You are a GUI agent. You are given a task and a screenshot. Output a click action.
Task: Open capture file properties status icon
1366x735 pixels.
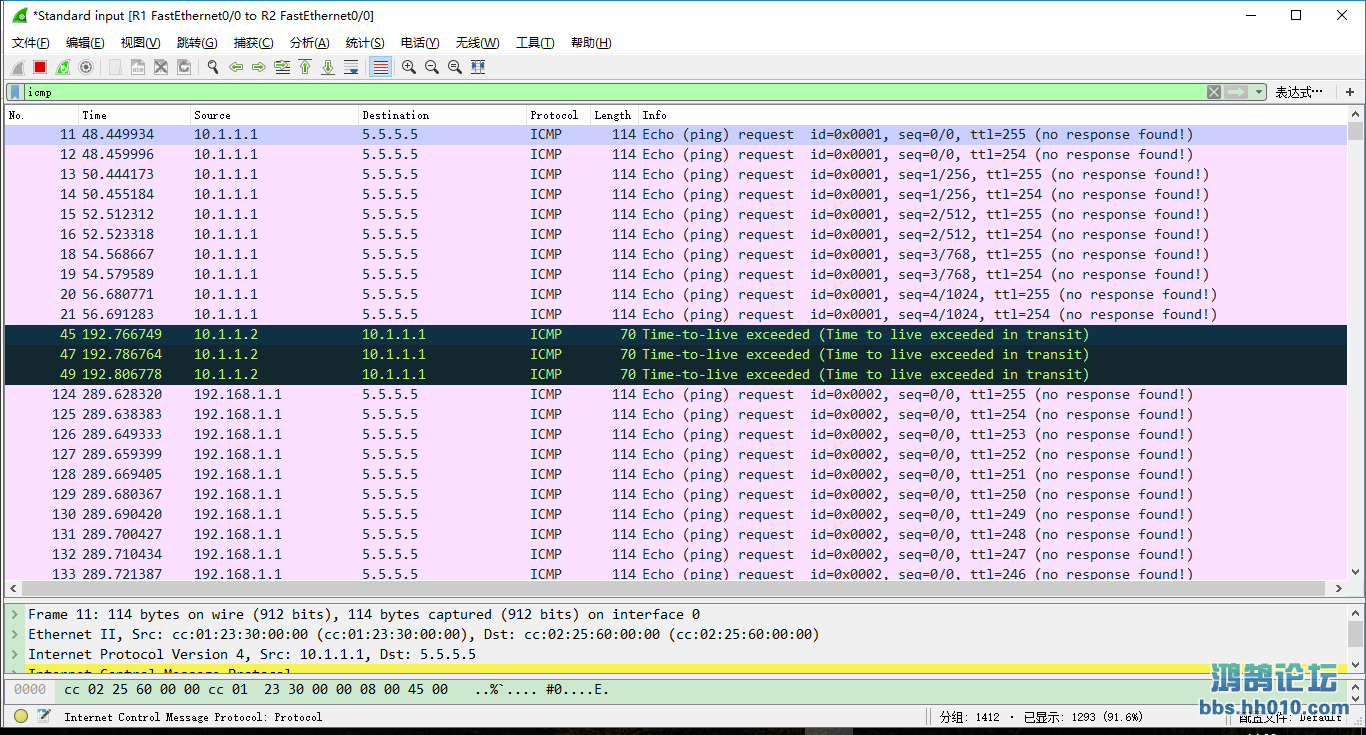[44, 716]
